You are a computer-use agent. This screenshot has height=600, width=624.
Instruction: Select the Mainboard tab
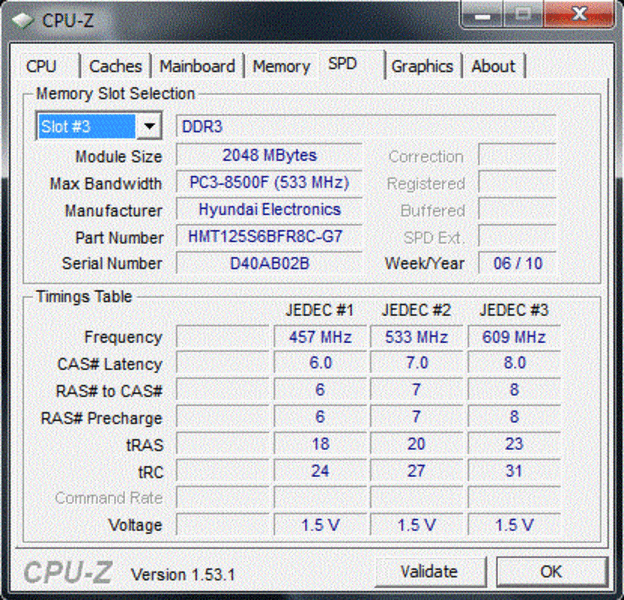point(197,66)
